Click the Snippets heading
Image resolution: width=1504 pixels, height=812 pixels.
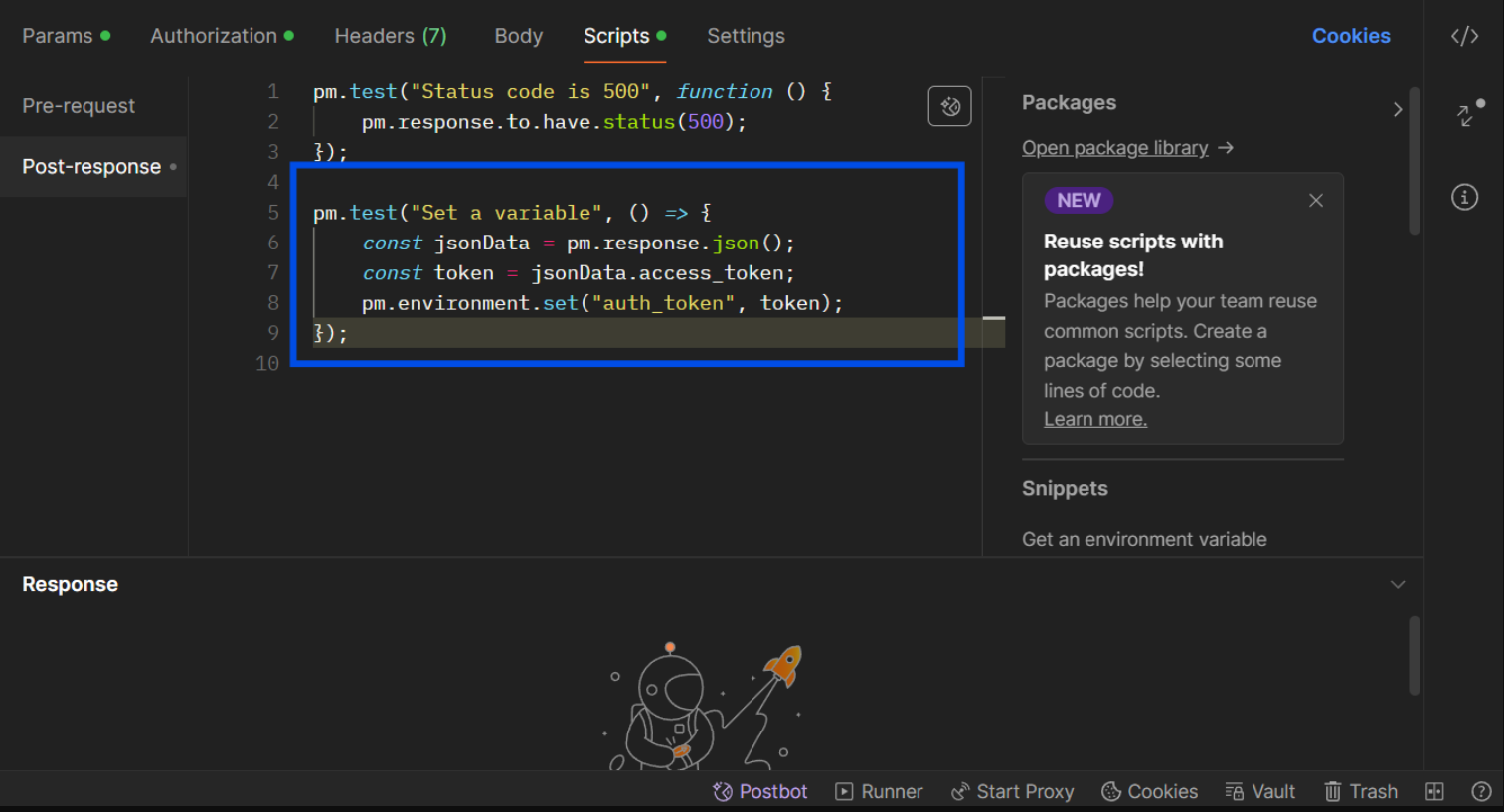[x=1065, y=488]
